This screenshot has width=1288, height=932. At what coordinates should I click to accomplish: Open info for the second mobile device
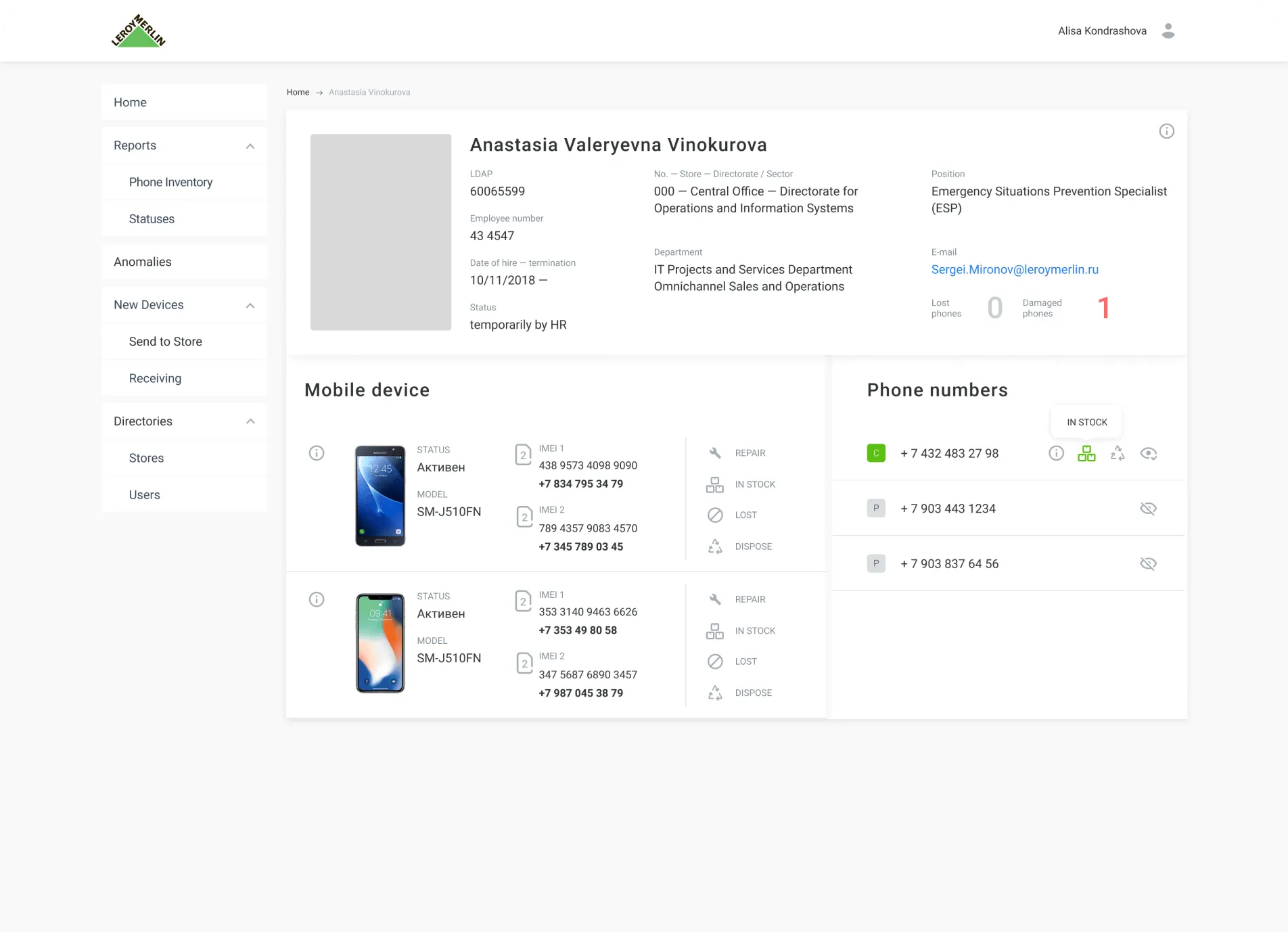click(x=317, y=599)
